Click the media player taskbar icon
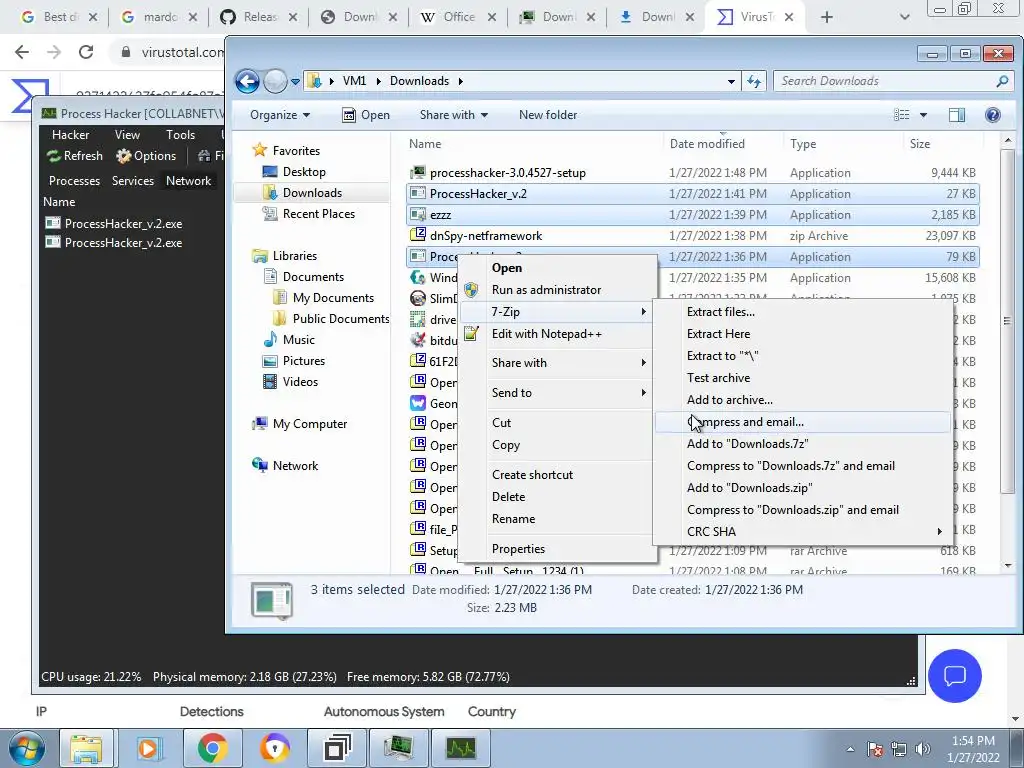The width and height of the screenshot is (1024, 768). (x=149, y=748)
